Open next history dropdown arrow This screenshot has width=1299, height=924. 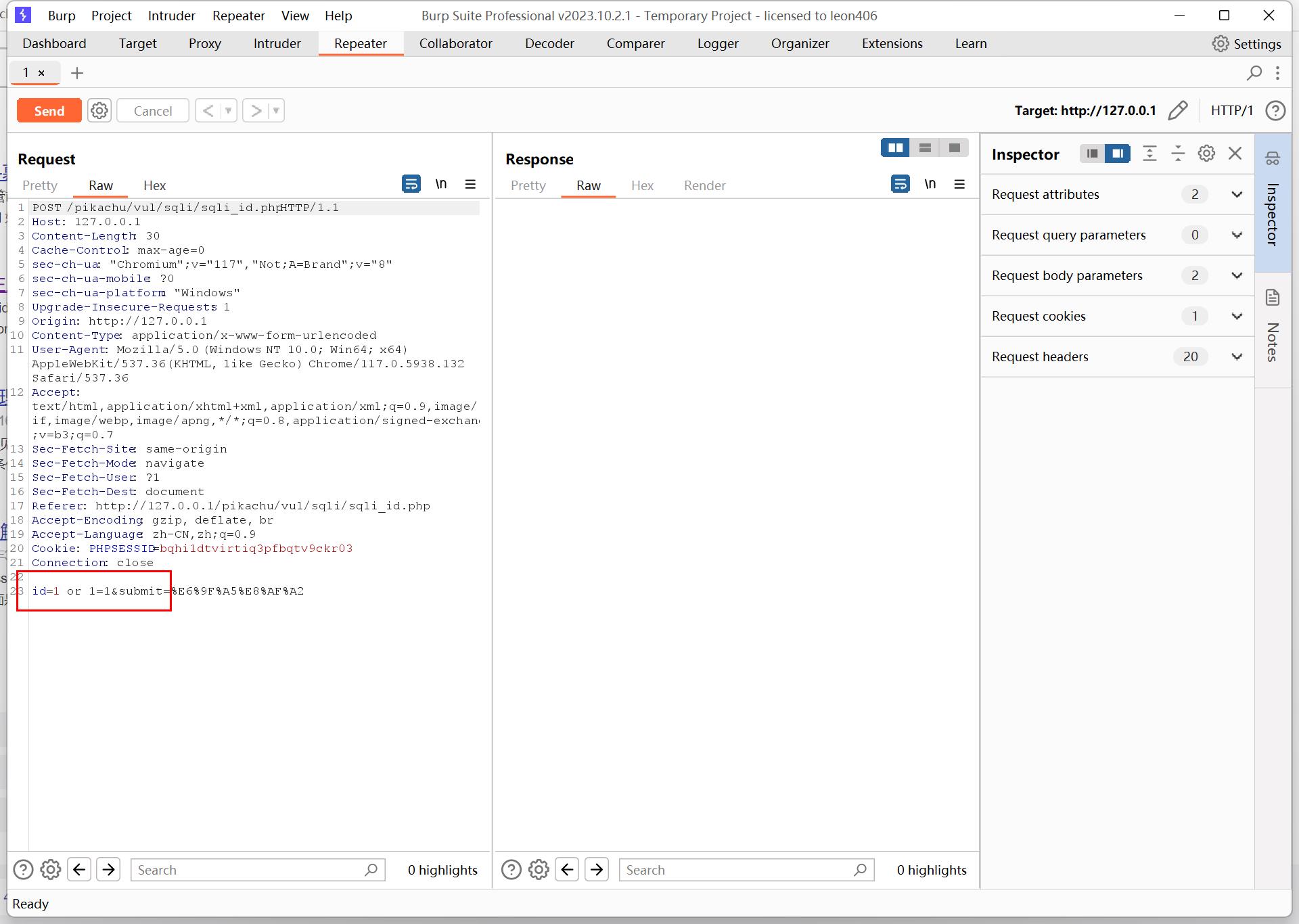tap(276, 111)
